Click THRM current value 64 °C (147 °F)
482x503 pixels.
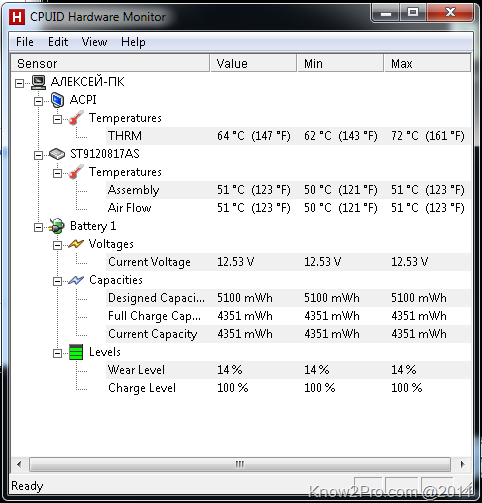(x=254, y=136)
